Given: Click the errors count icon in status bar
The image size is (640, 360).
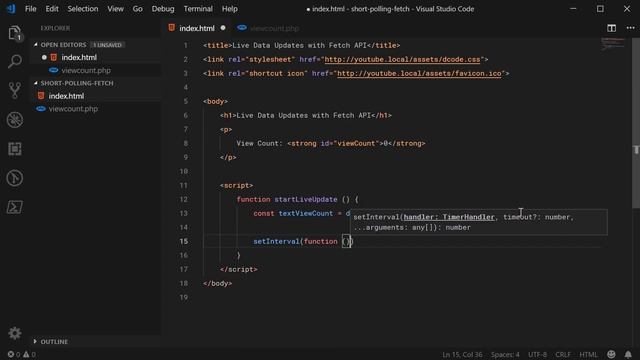Looking at the screenshot, I should 11,354.
